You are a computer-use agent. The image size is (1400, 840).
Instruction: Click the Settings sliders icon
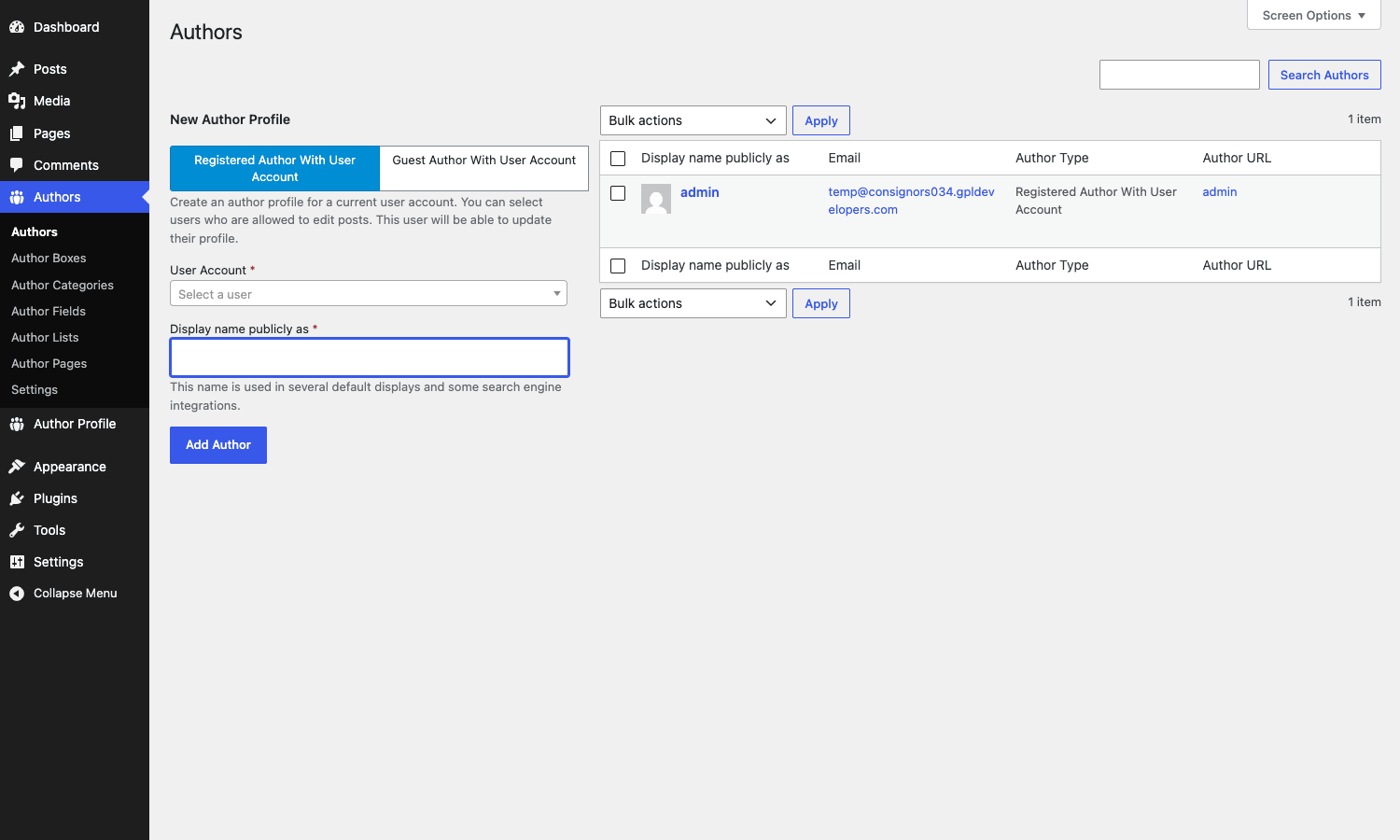tap(17, 562)
